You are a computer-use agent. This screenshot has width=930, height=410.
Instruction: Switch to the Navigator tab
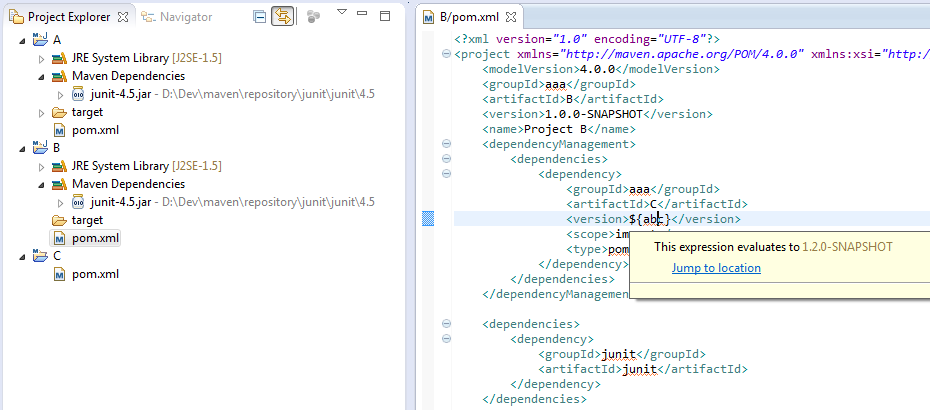coord(177,17)
